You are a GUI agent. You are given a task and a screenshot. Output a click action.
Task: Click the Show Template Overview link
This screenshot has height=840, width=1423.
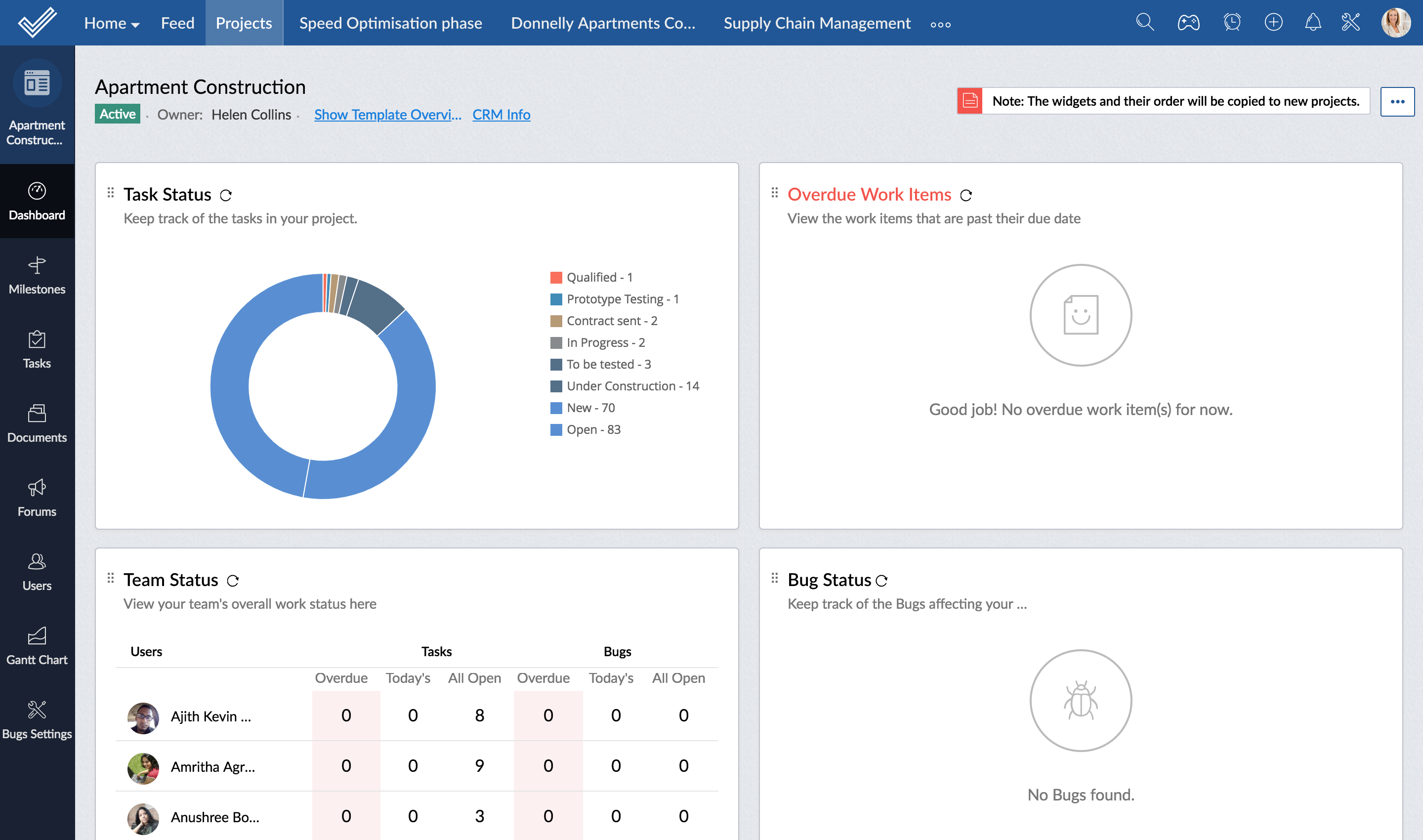pos(387,114)
